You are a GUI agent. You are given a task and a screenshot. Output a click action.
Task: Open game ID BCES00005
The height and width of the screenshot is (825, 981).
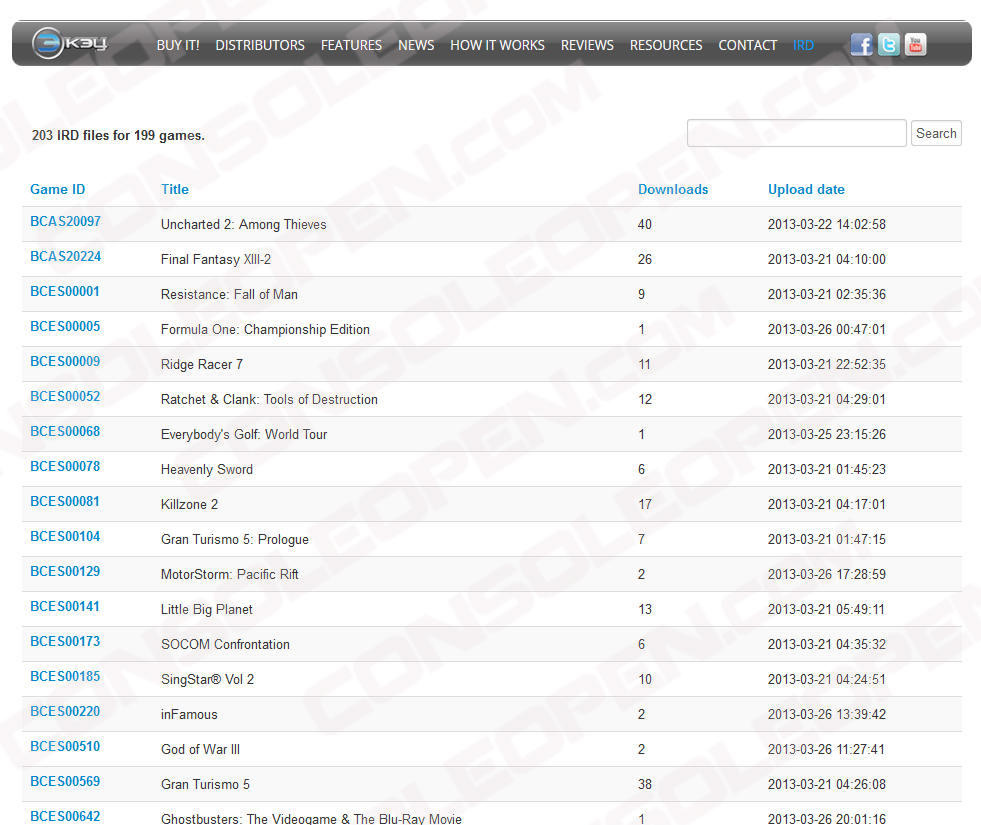click(65, 326)
